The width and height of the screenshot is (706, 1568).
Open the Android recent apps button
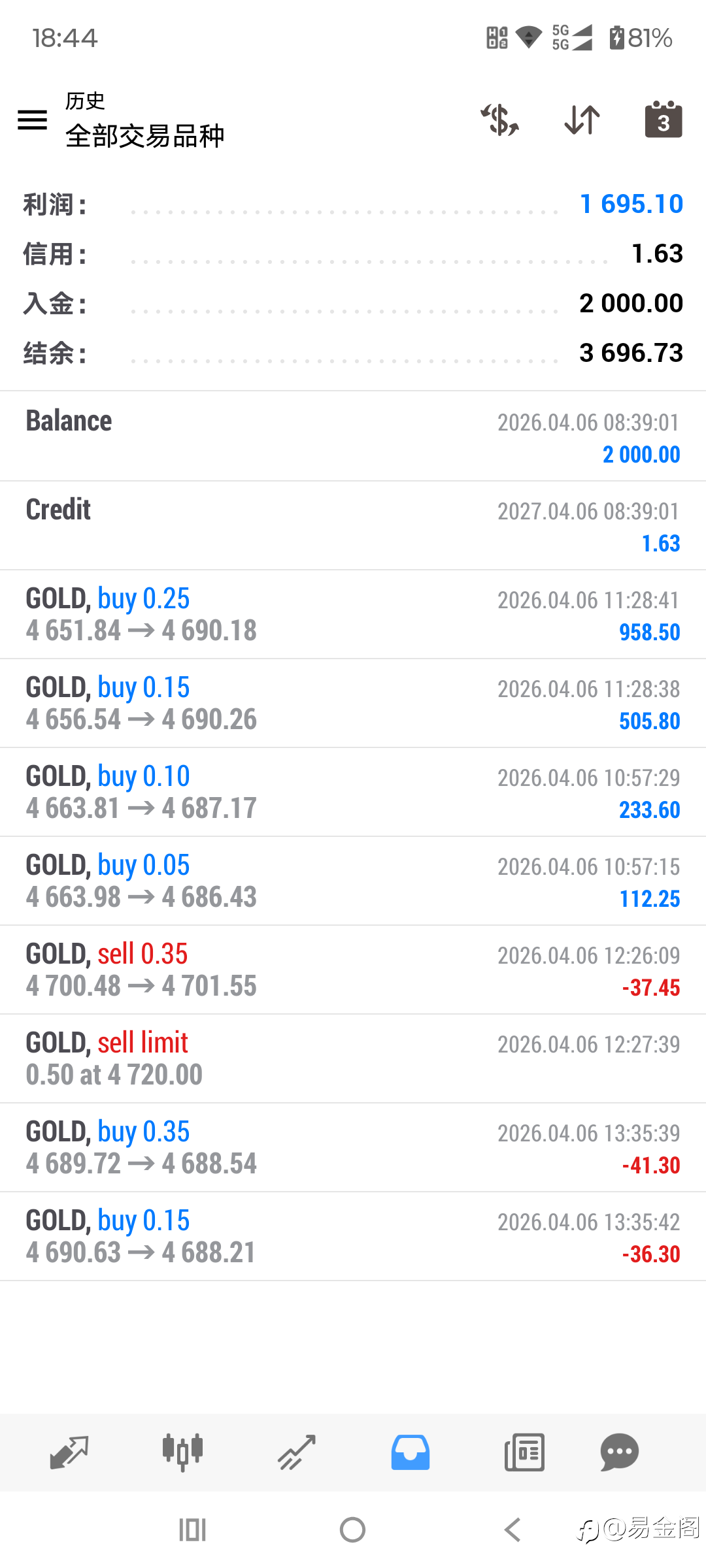(x=192, y=1529)
